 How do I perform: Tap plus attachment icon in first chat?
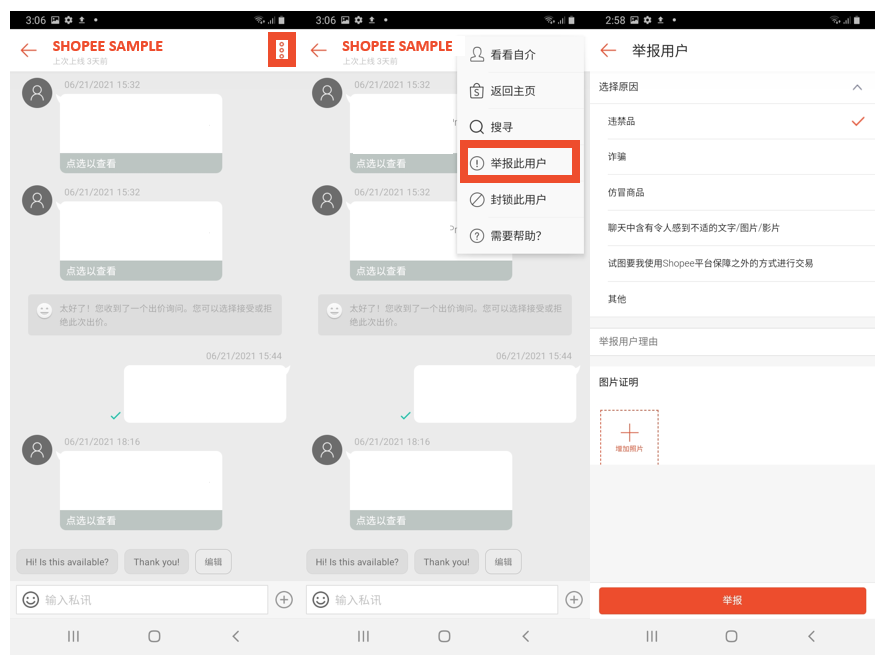tap(284, 599)
